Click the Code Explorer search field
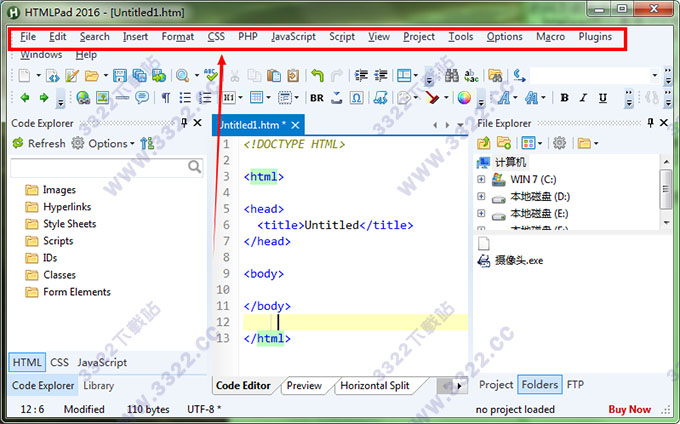680x424 pixels. [x=107, y=167]
